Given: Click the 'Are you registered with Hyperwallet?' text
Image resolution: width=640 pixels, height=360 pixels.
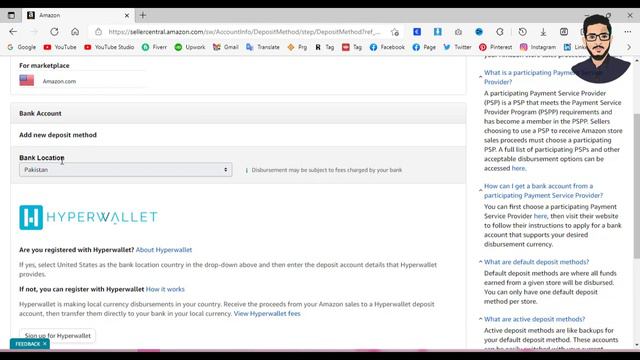Looking at the screenshot, I should pyautogui.click(x=76, y=249).
